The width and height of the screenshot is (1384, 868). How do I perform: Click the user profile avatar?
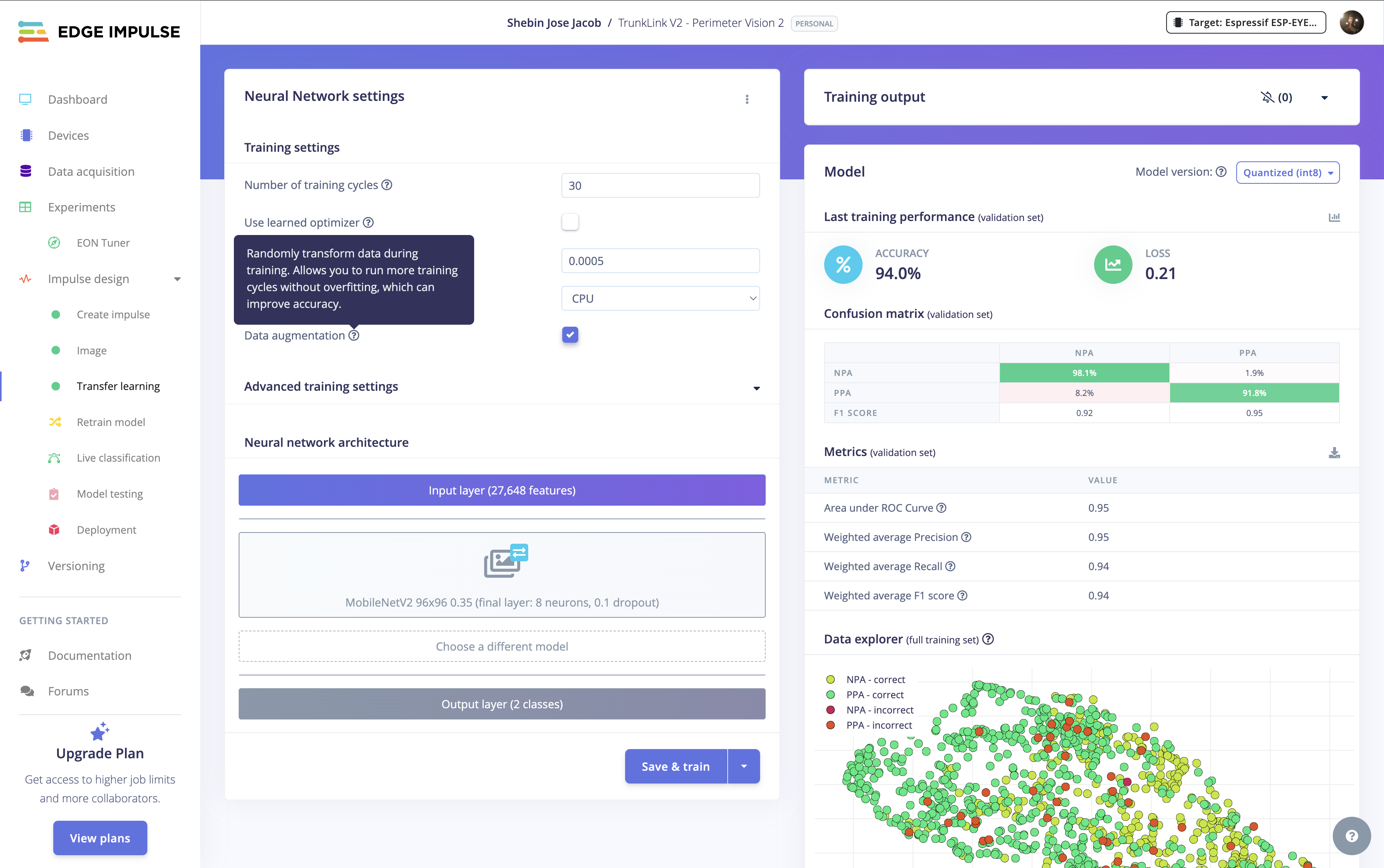1351,23
